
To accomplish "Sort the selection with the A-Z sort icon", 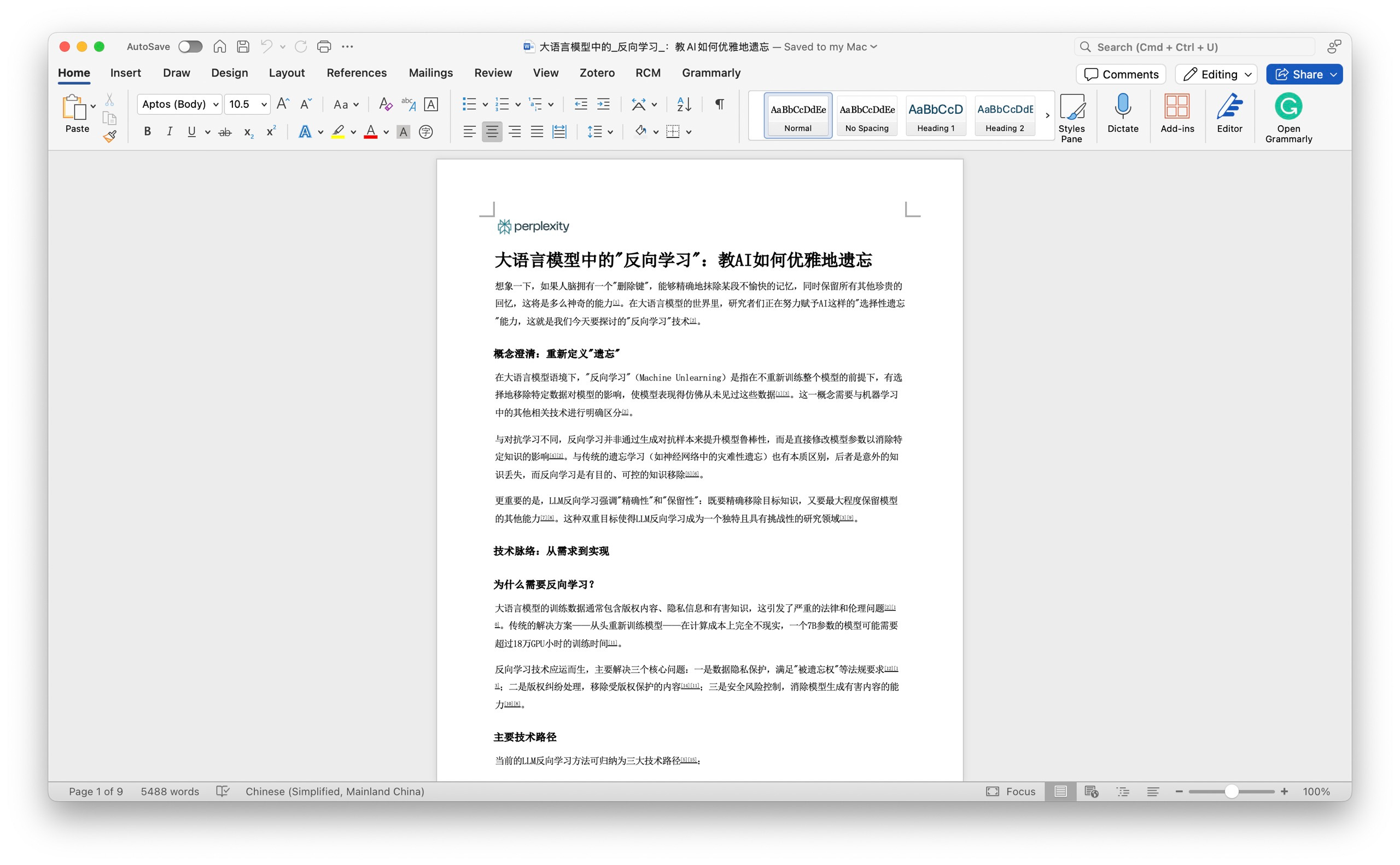I will click(x=684, y=104).
